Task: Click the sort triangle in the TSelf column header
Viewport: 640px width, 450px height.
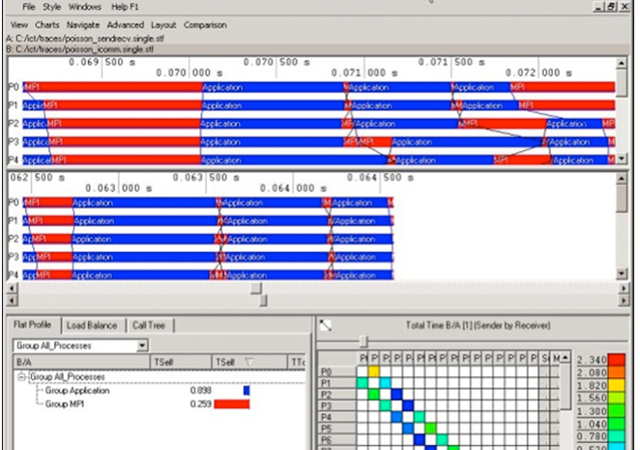Action: 249,362
